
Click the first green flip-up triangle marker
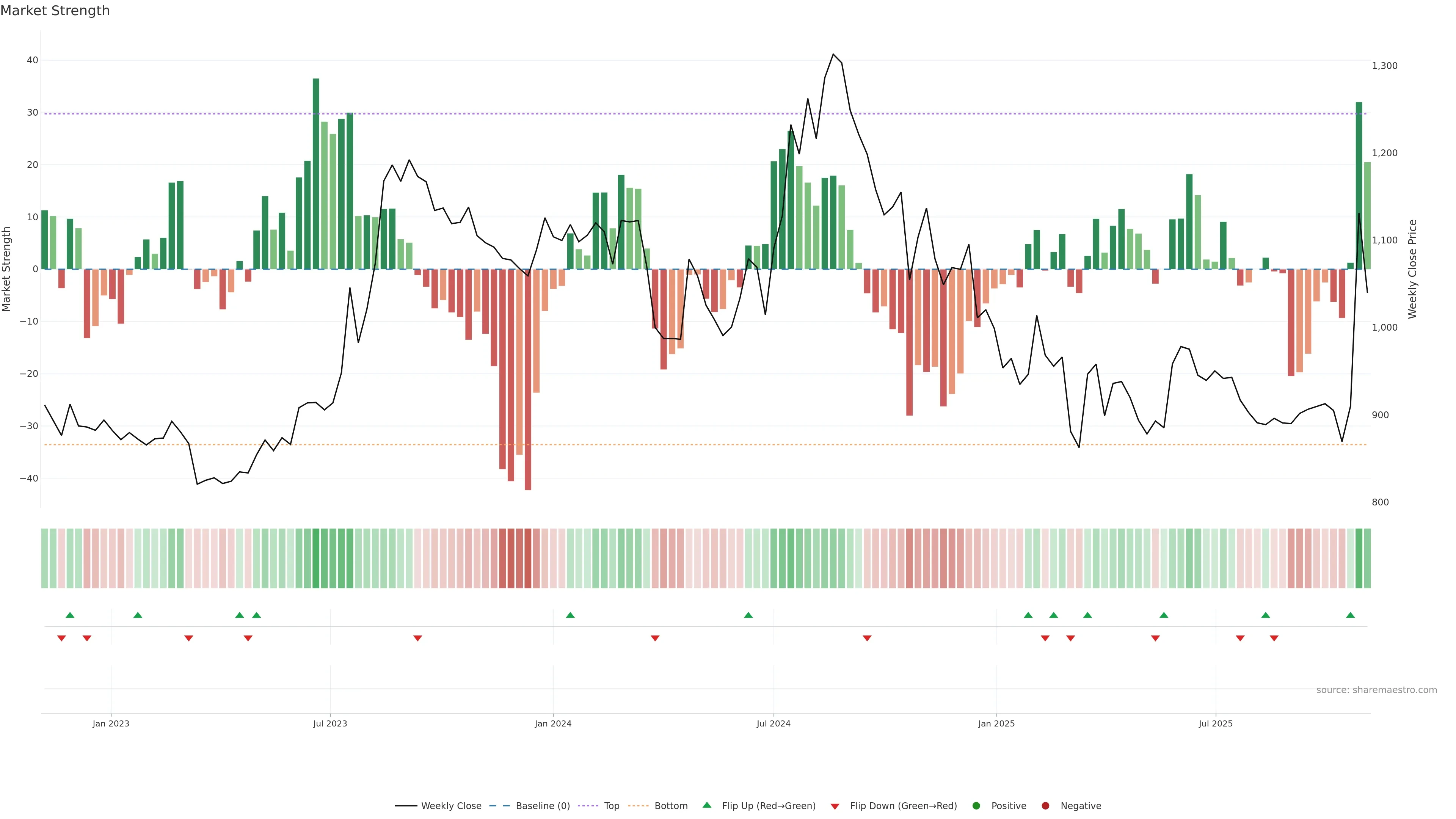[70, 615]
